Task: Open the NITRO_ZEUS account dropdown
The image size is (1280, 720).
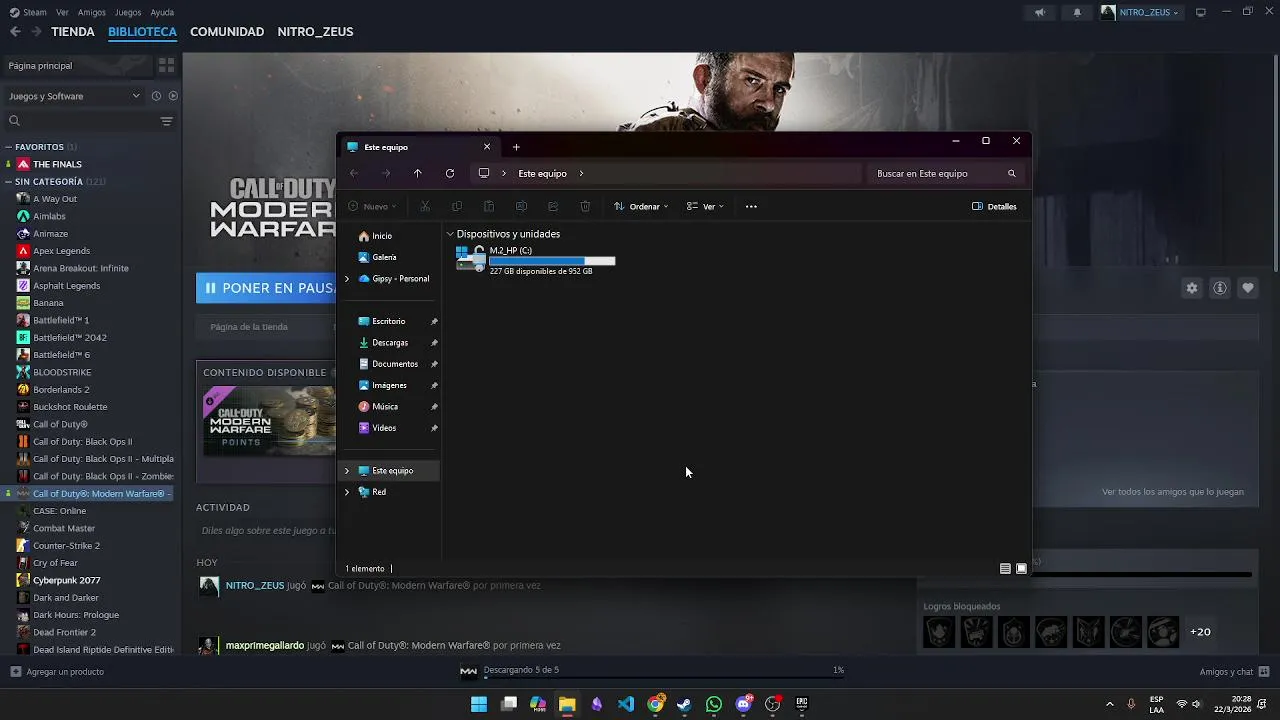Action: coord(1140,12)
